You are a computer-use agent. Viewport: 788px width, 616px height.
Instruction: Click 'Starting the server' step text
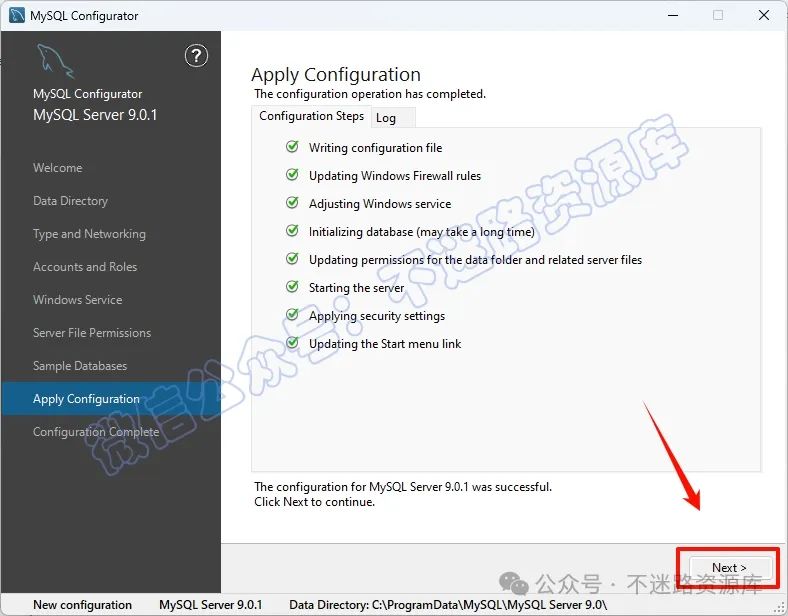tap(356, 288)
